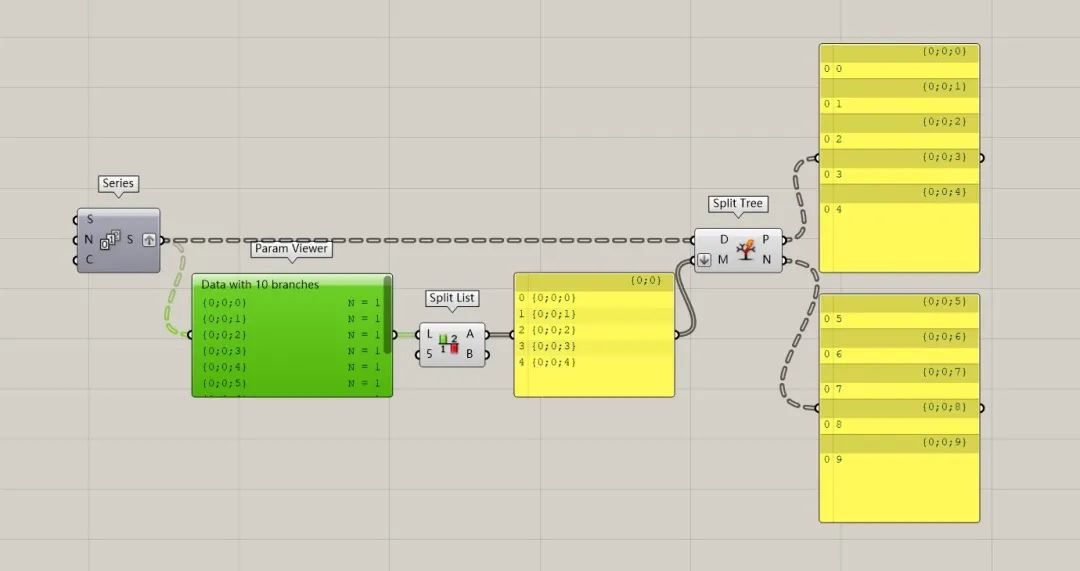Click the {0;0;3} branch header in top panel
The image size is (1080, 571).
click(x=899, y=158)
